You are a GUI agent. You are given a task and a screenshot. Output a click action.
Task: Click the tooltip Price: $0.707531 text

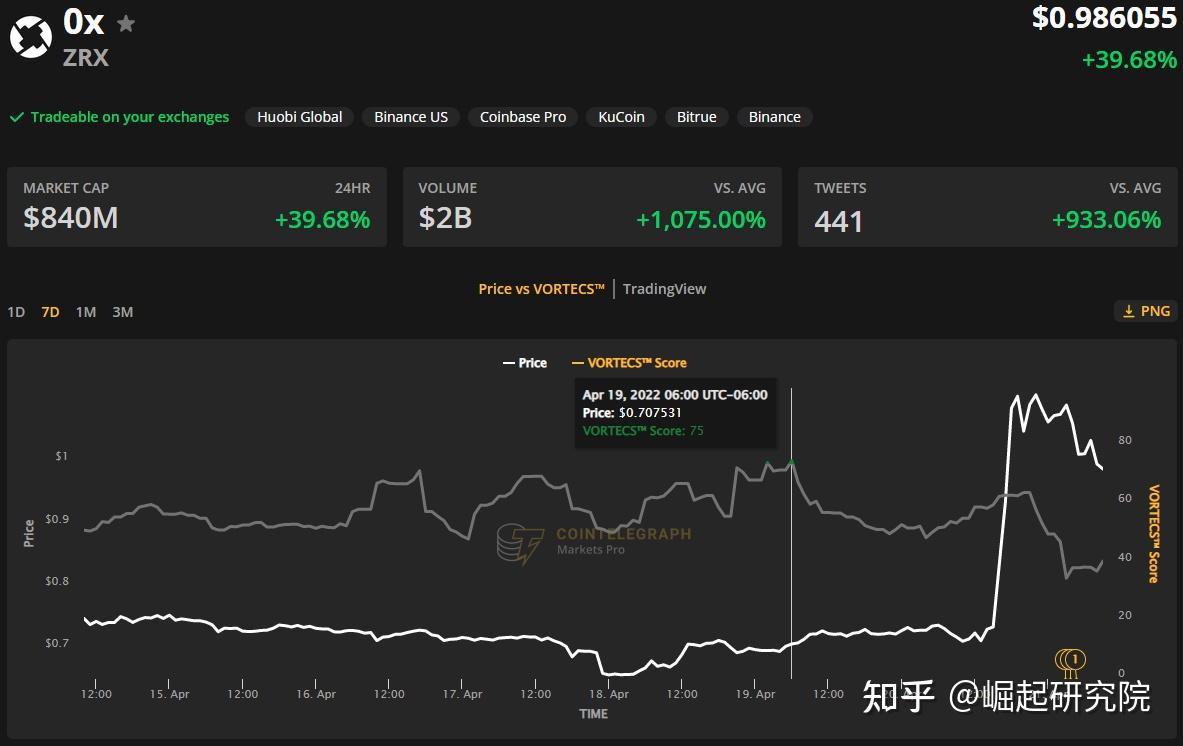point(632,413)
